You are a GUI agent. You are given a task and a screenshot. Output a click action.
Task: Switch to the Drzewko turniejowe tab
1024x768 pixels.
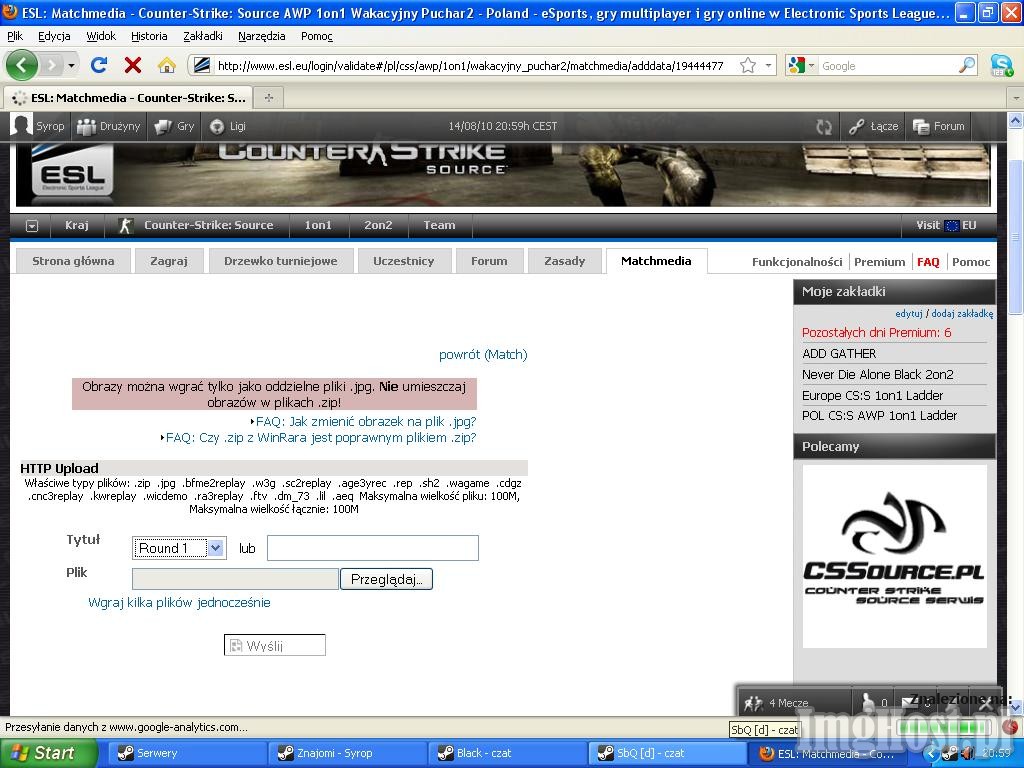tap(281, 261)
